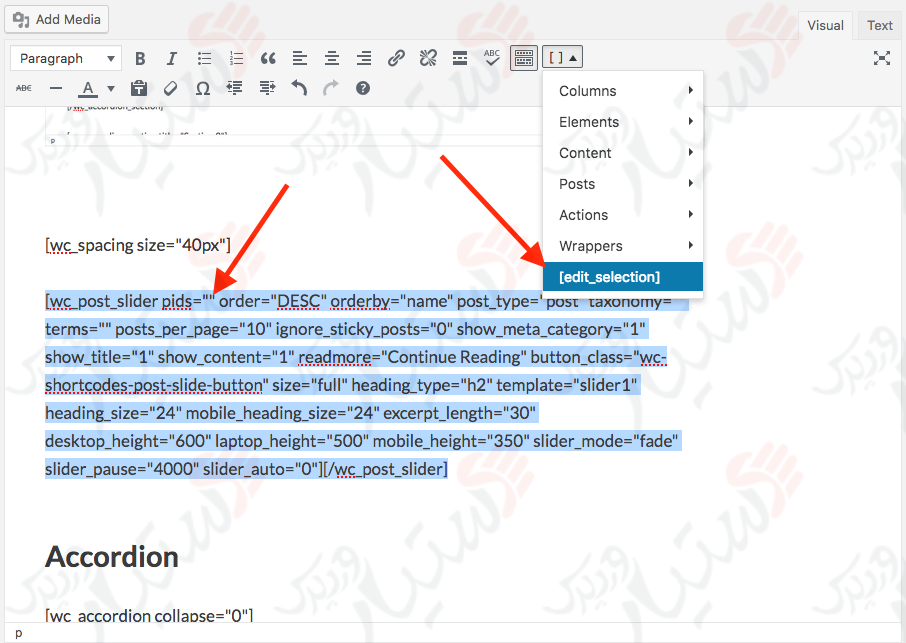The width and height of the screenshot is (906, 643).
Task: Insert or edit a link
Action: [x=396, y=58]
